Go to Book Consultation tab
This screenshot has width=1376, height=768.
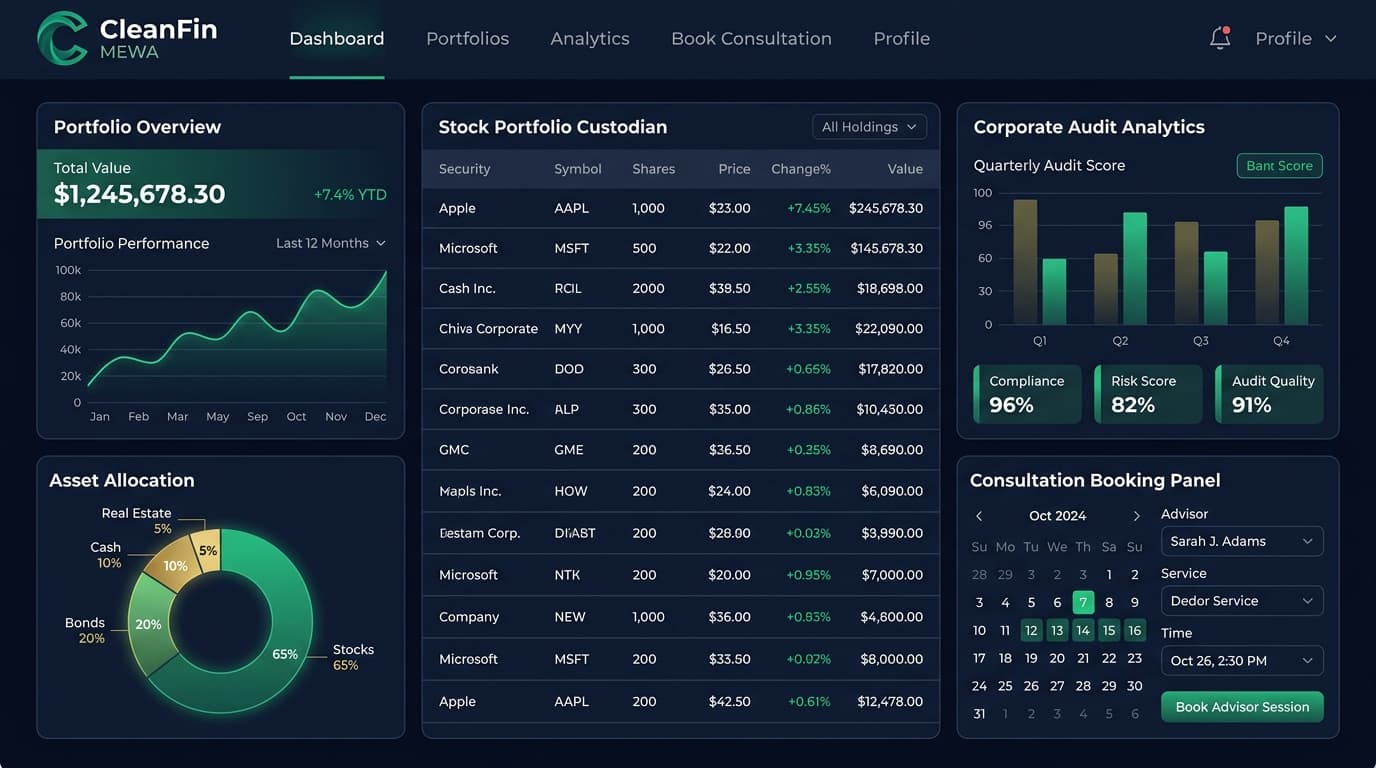click(x=751, y=39)
